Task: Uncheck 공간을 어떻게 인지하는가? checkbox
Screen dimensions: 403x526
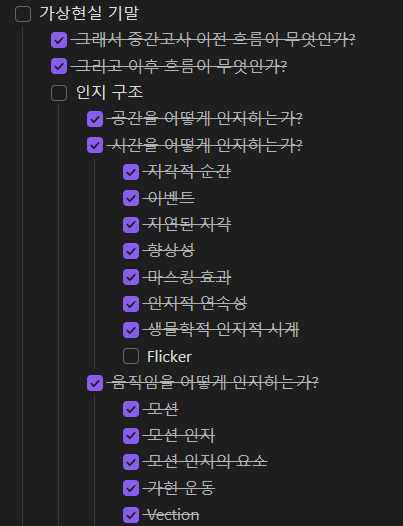Action: [x=95, y=119]
